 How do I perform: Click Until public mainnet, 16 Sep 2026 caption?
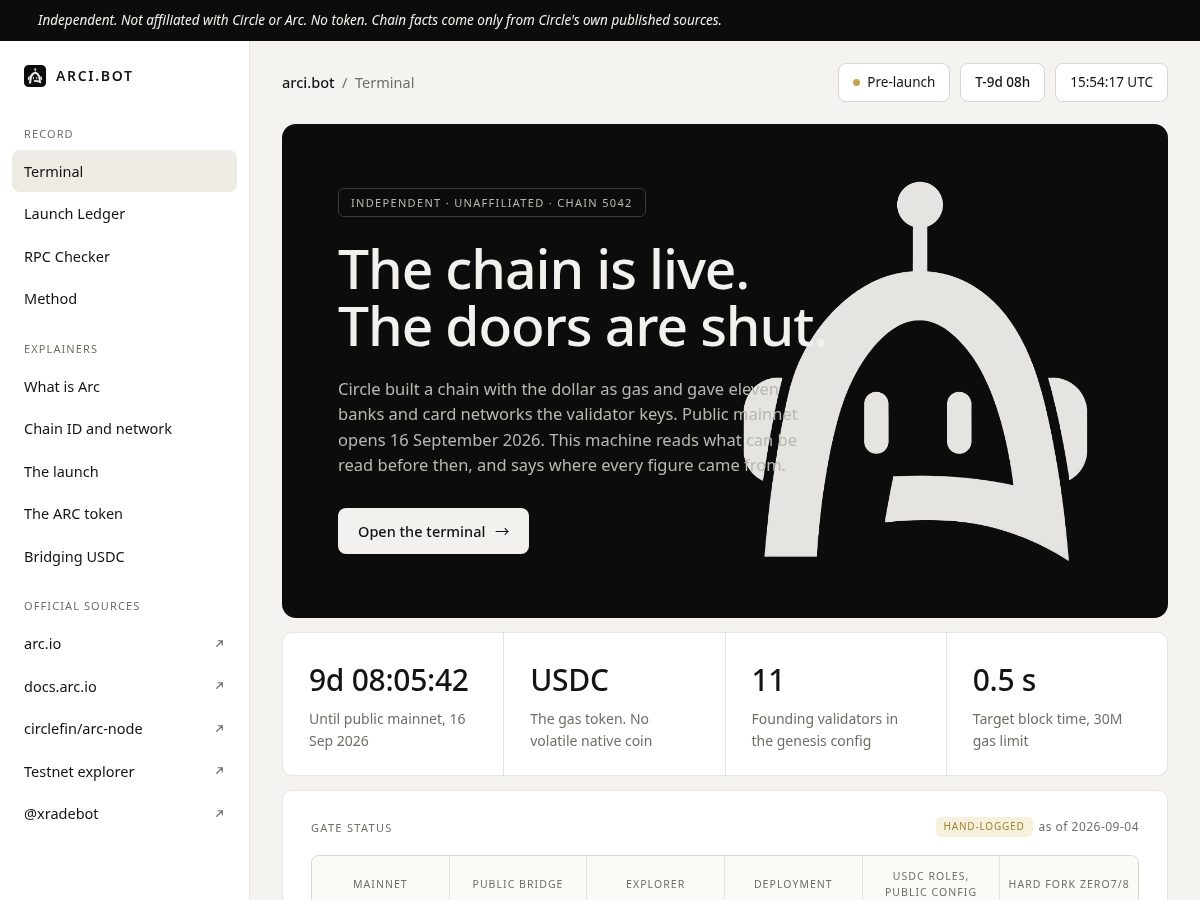tap(388, 730)
